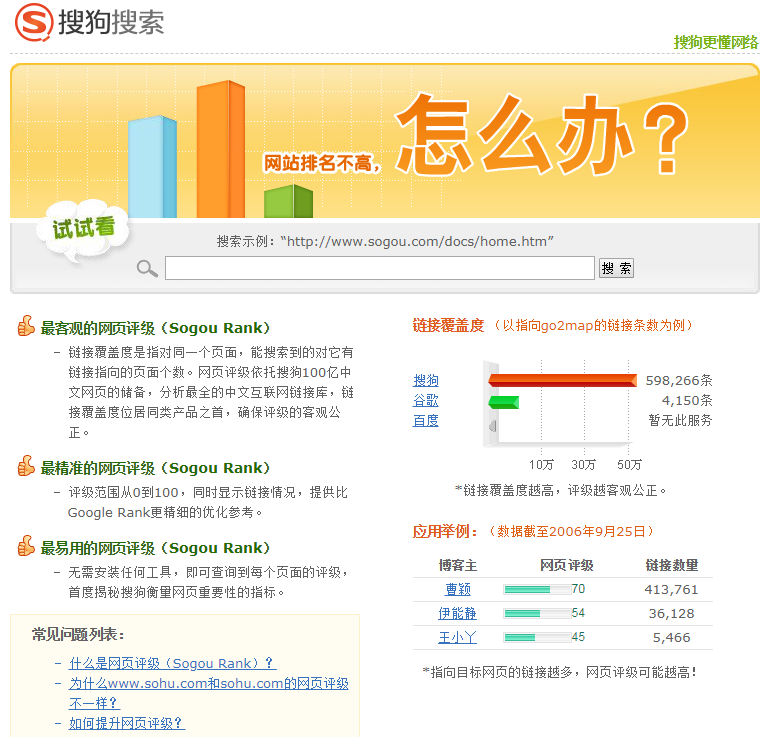The width and height of the screenshot is (767, 737).
Task: Click thumbs-up icon beside 最易用的网页评级
Action: (26, 546)
